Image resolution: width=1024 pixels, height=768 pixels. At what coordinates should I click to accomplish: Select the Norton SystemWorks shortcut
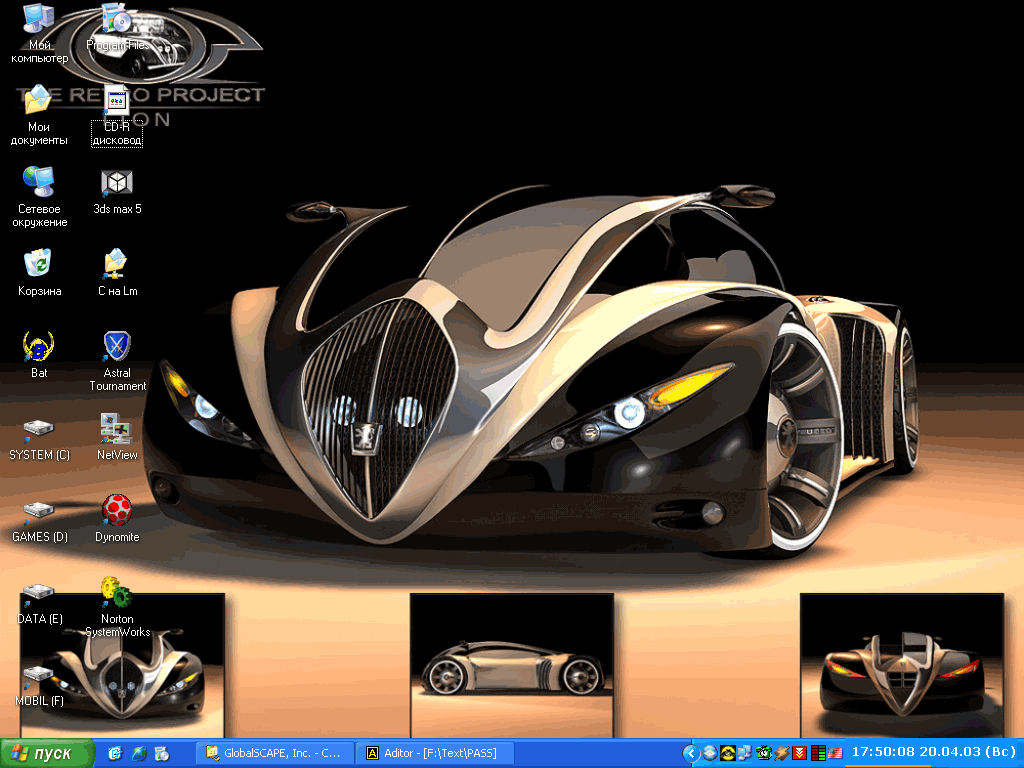pyautogui.click(x=118, y=607)
